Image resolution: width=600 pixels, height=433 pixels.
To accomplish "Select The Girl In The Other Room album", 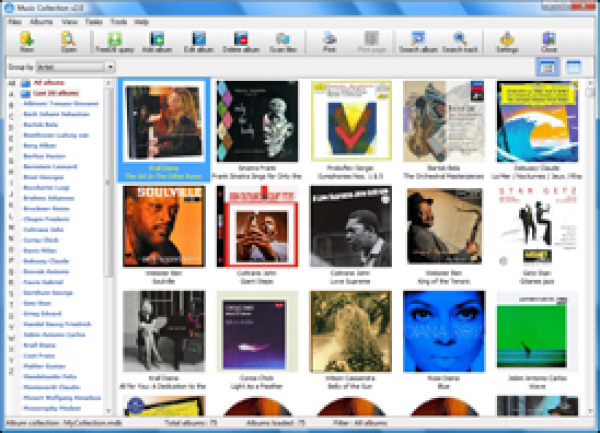I will pyautogui.click(x=163, y=130).
